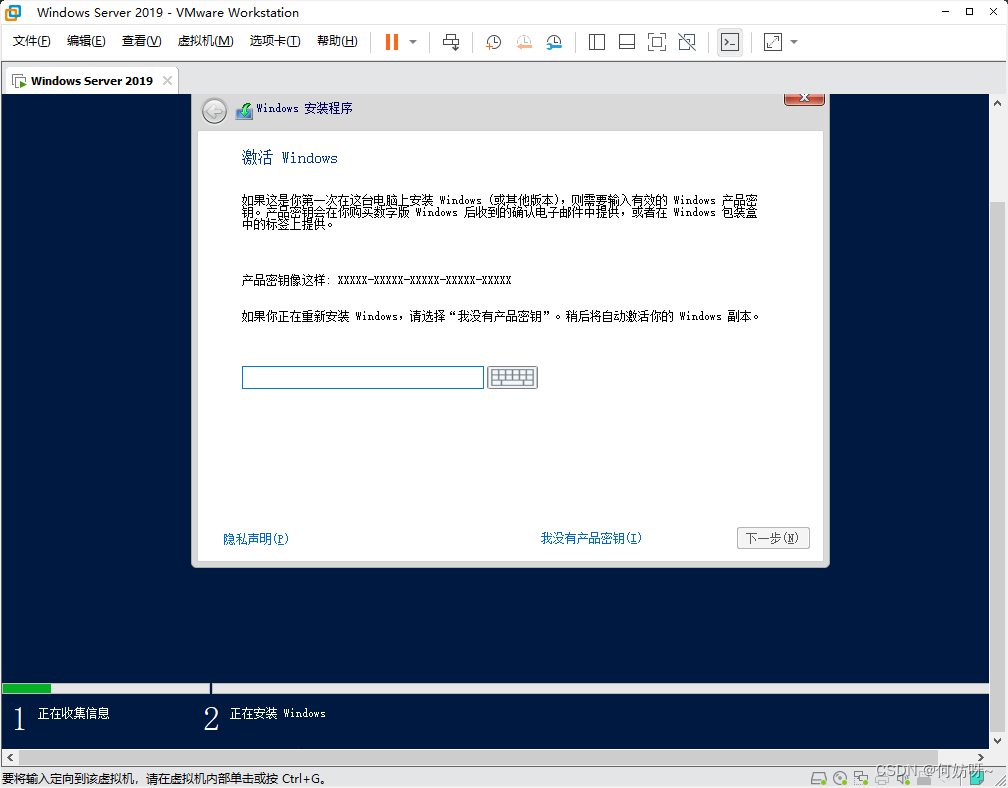The image size is (1008, 788).
Task: Revert the virtual machine to a snapshot
Action: [x=524, y=42]
